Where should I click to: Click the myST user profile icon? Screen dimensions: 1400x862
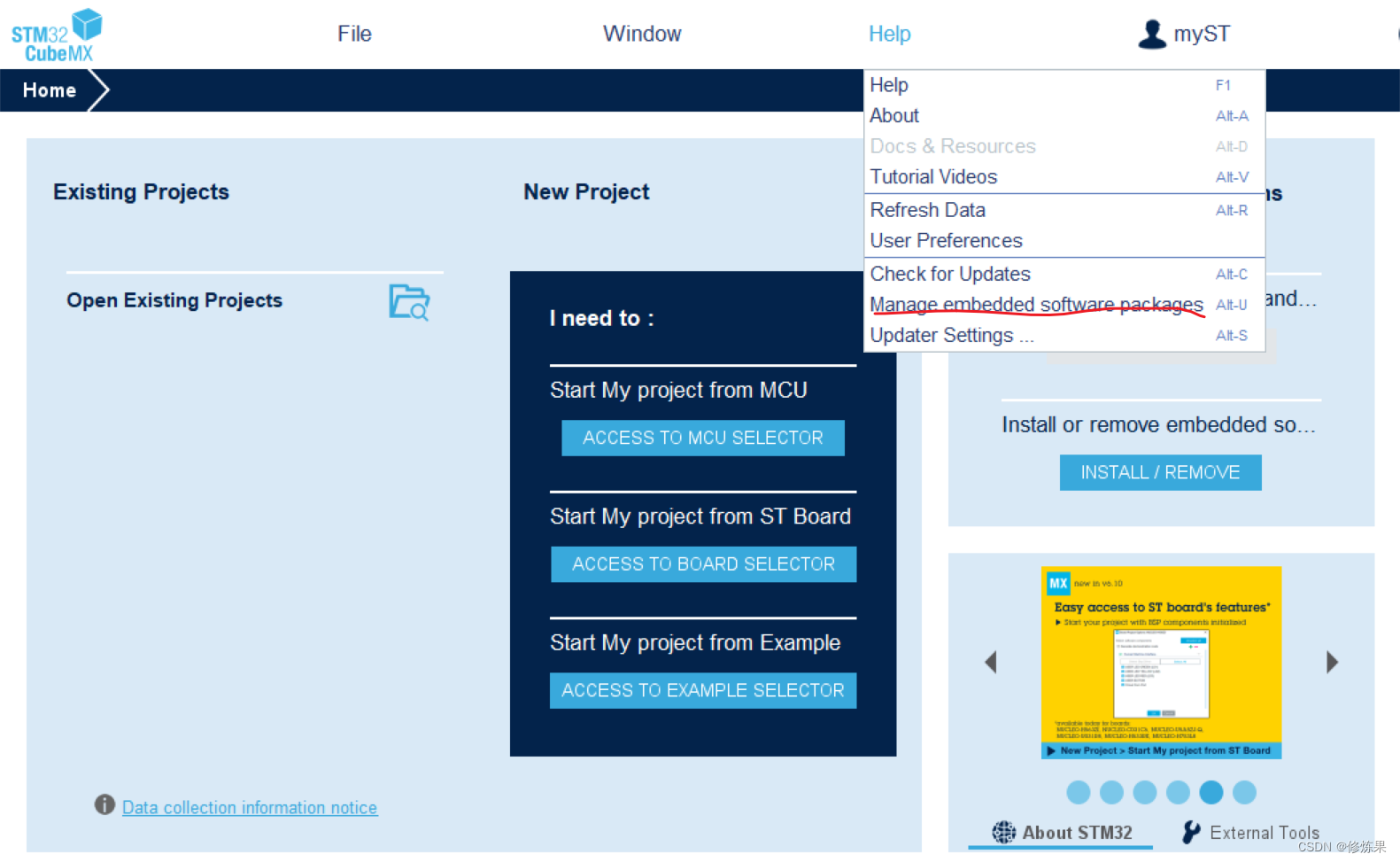tap(1152, 34)
